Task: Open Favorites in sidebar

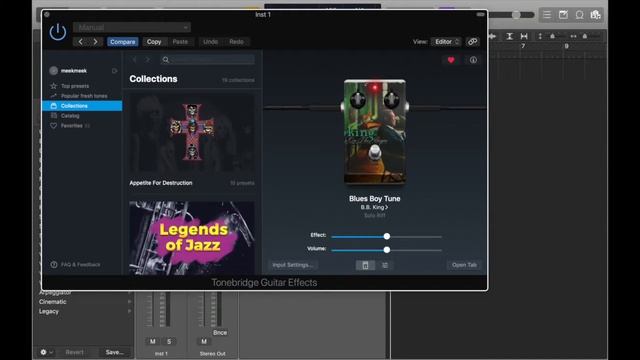Action: coord(71,126)
